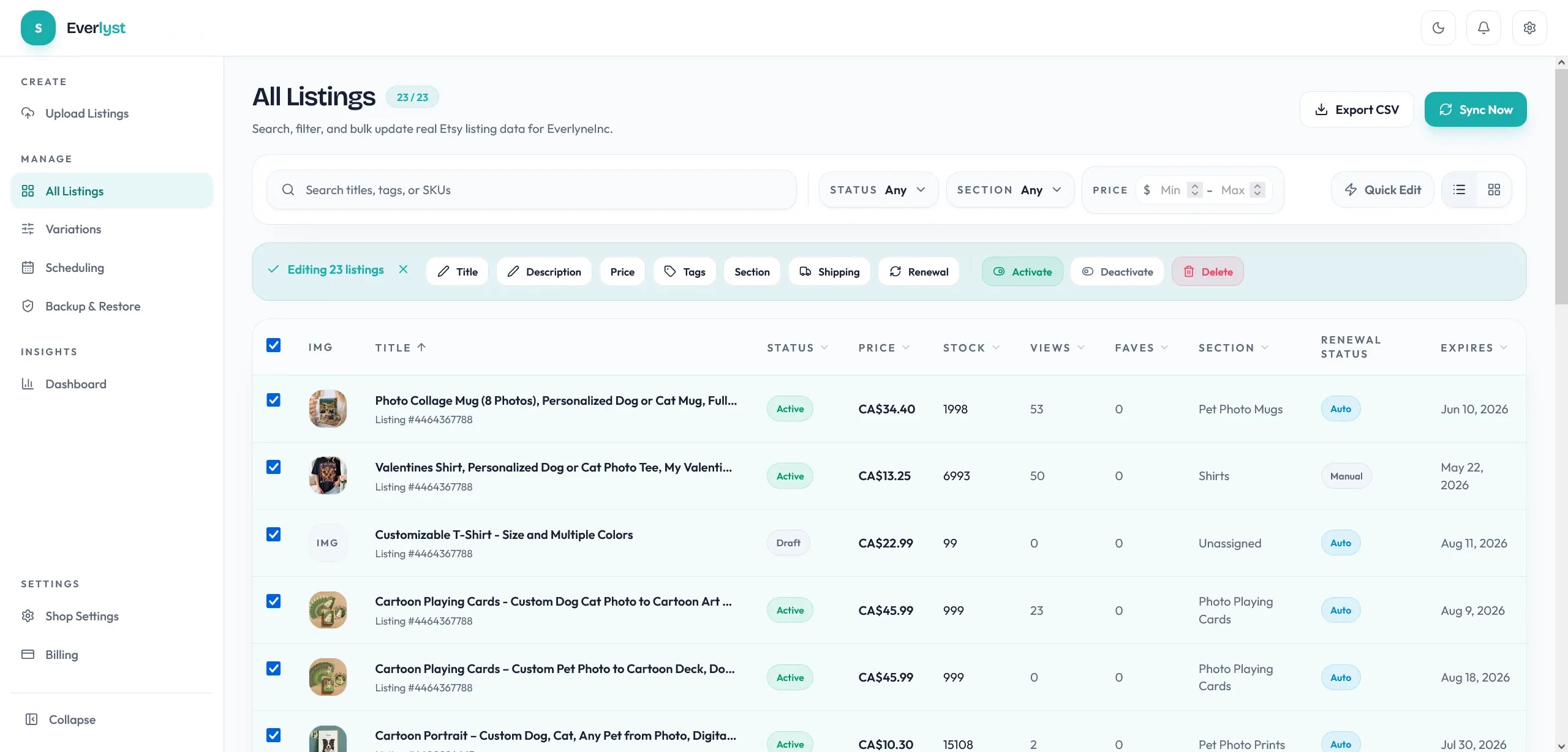The image size is (1568, 752).
Task: Click the red Delete button
Action: pos(1208,271)
